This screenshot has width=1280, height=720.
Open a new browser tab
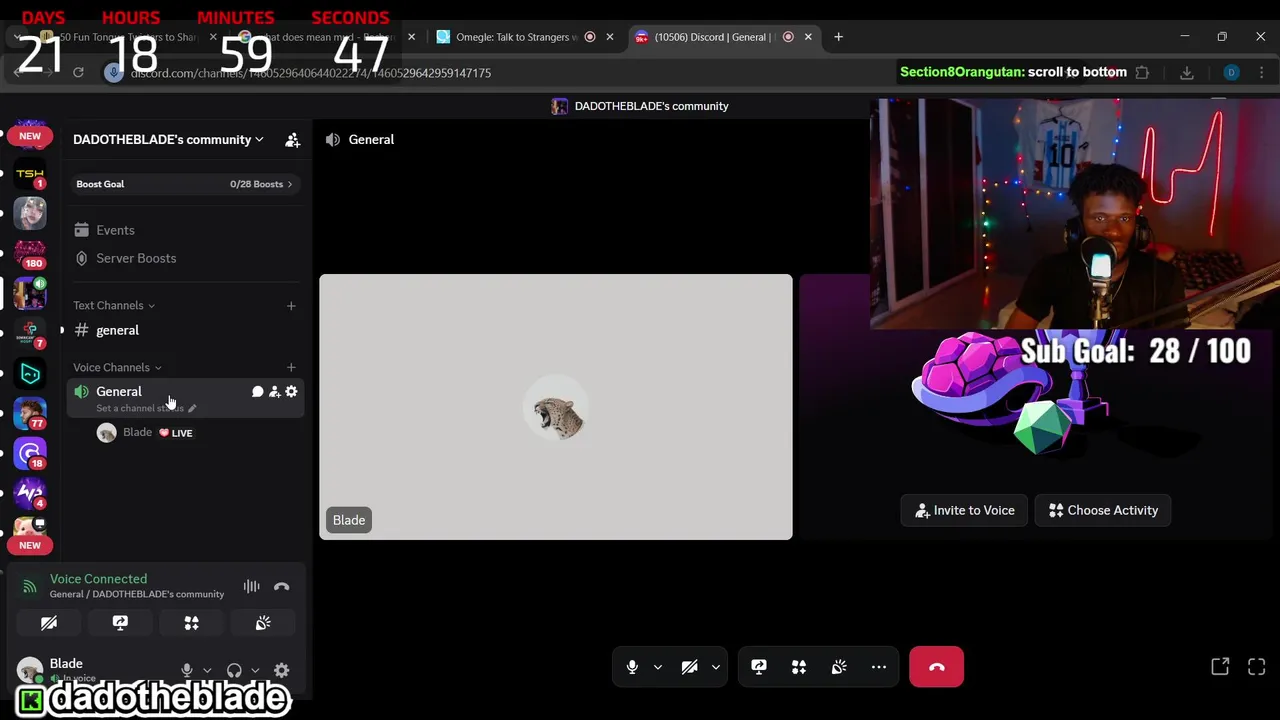[x=838, y=37]
